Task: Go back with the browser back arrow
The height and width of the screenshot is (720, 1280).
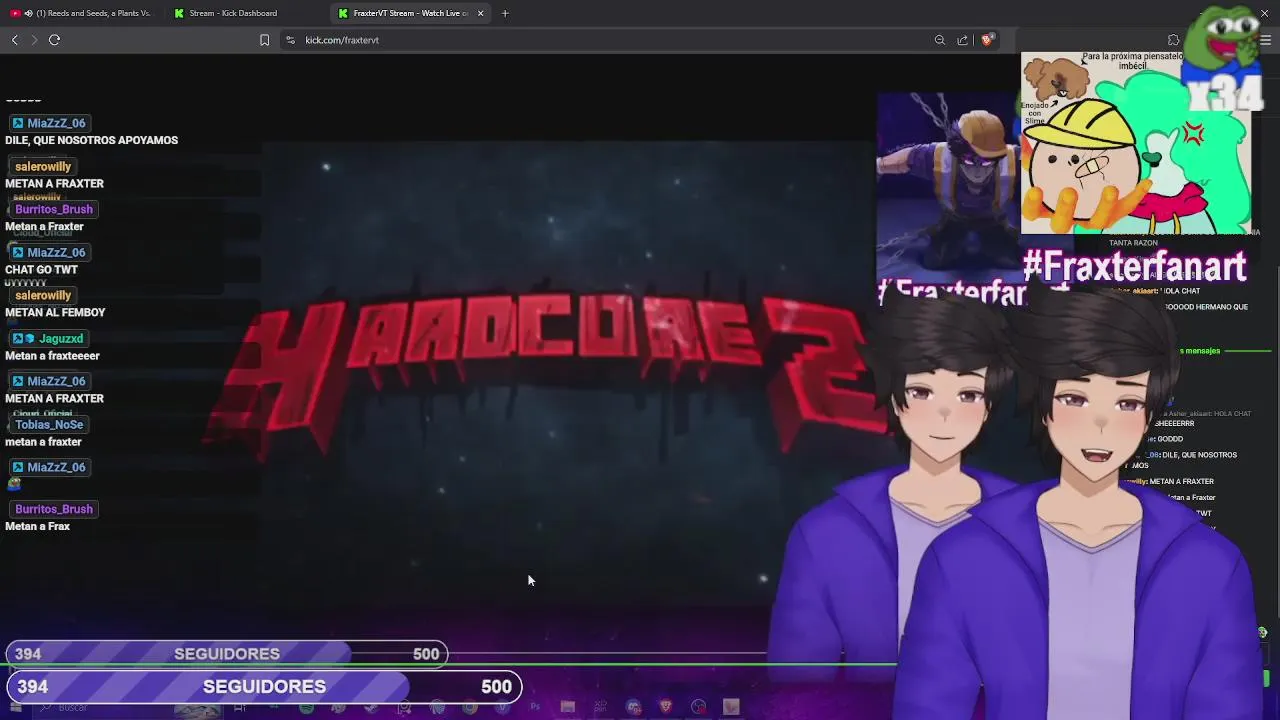Action: tap(14, 40)
